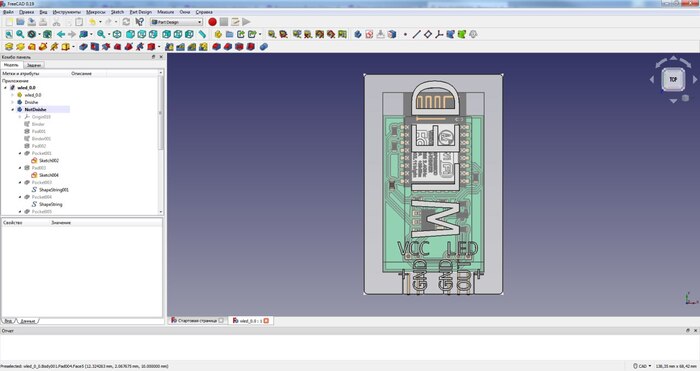Click the green Sub-Shape binder icon
The height and width of the screenshot is (371, 700).
point(462,34)
